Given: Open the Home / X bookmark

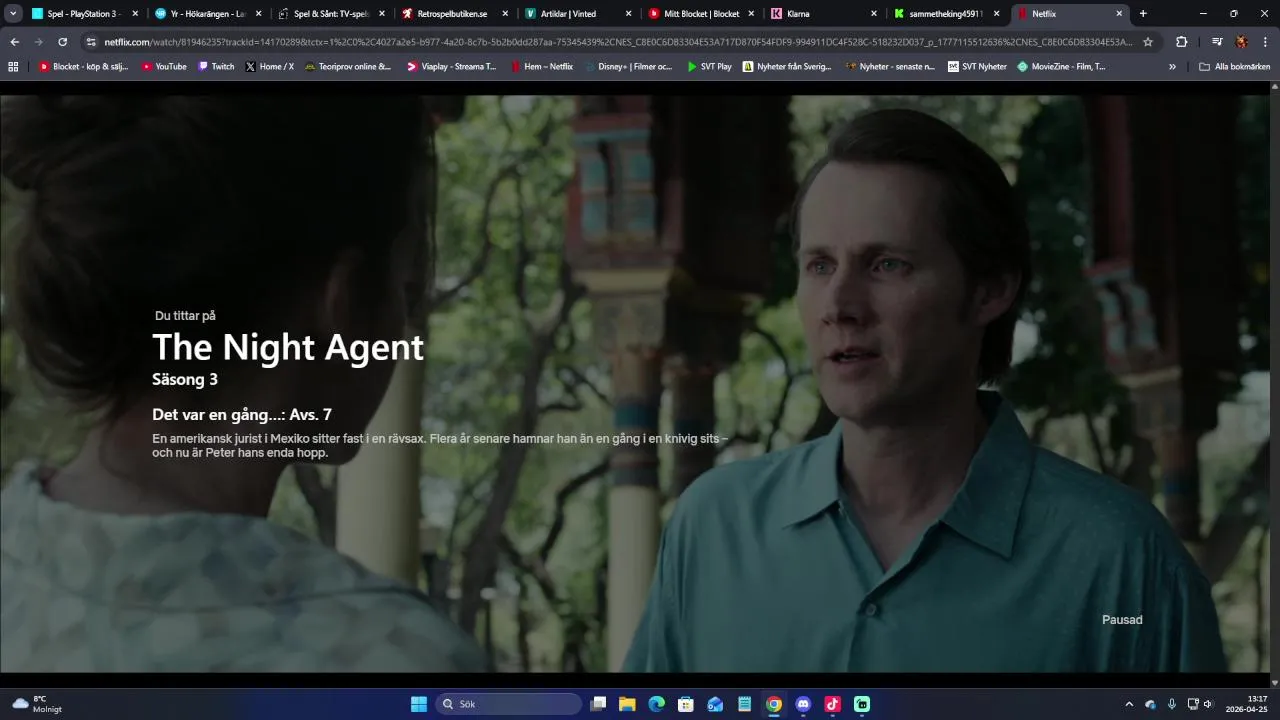Looking at the screenshot, I should [269, 66].
